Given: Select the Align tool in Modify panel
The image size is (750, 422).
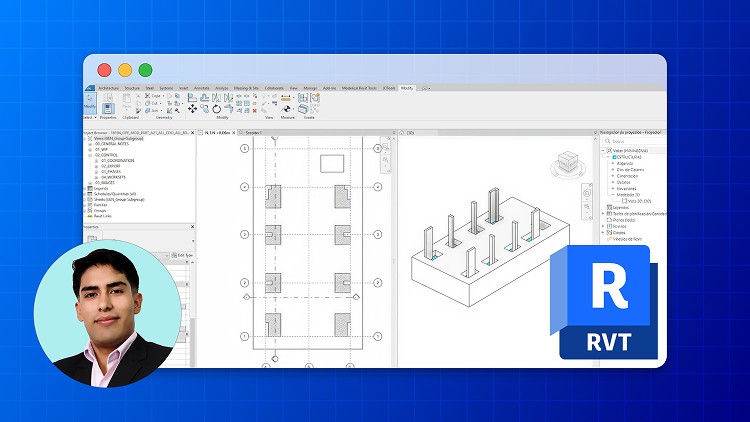Looking at the screenshot, I should (x=192, y=97).
